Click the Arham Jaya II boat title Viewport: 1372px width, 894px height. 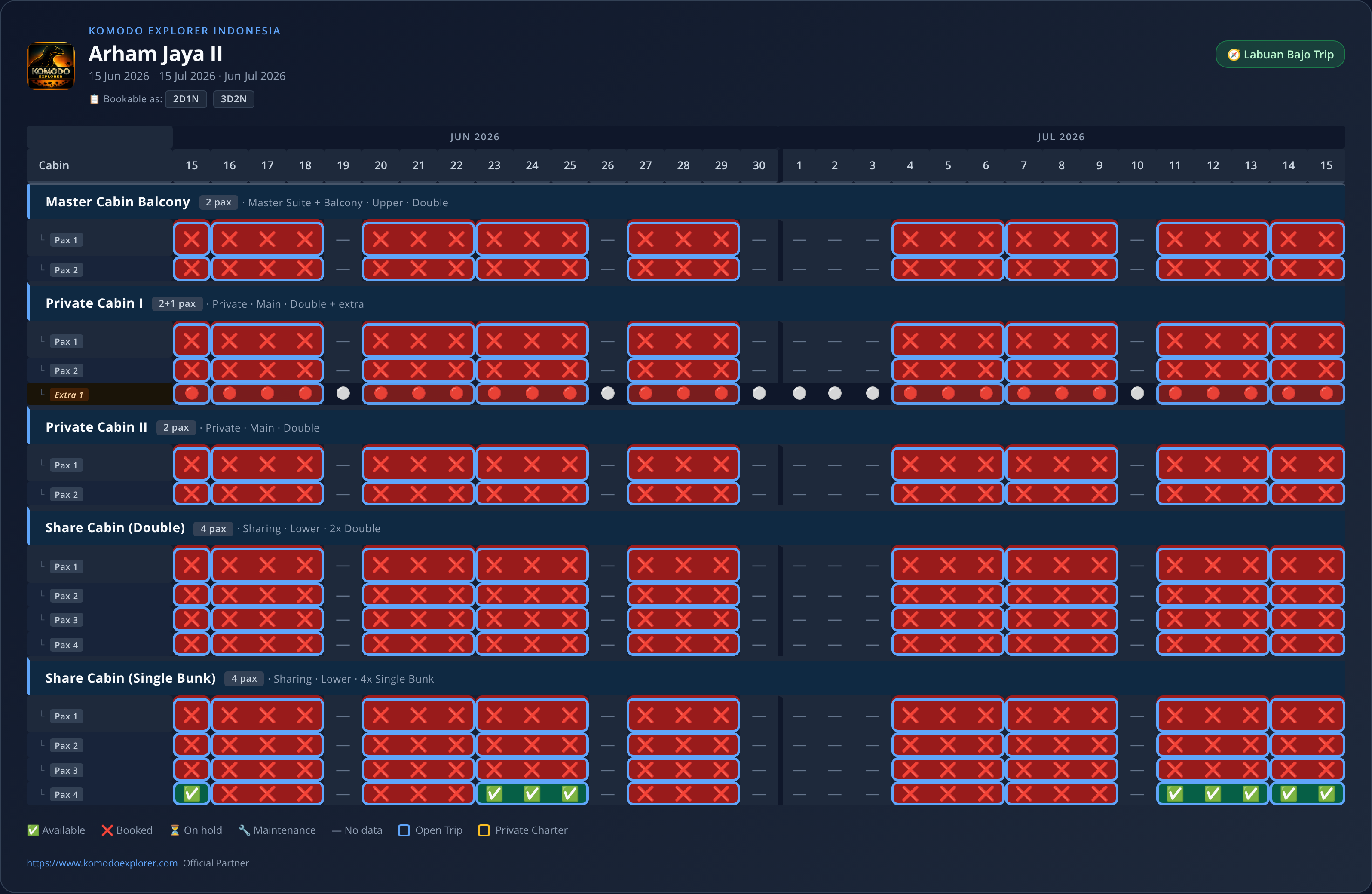click(156, 54)
